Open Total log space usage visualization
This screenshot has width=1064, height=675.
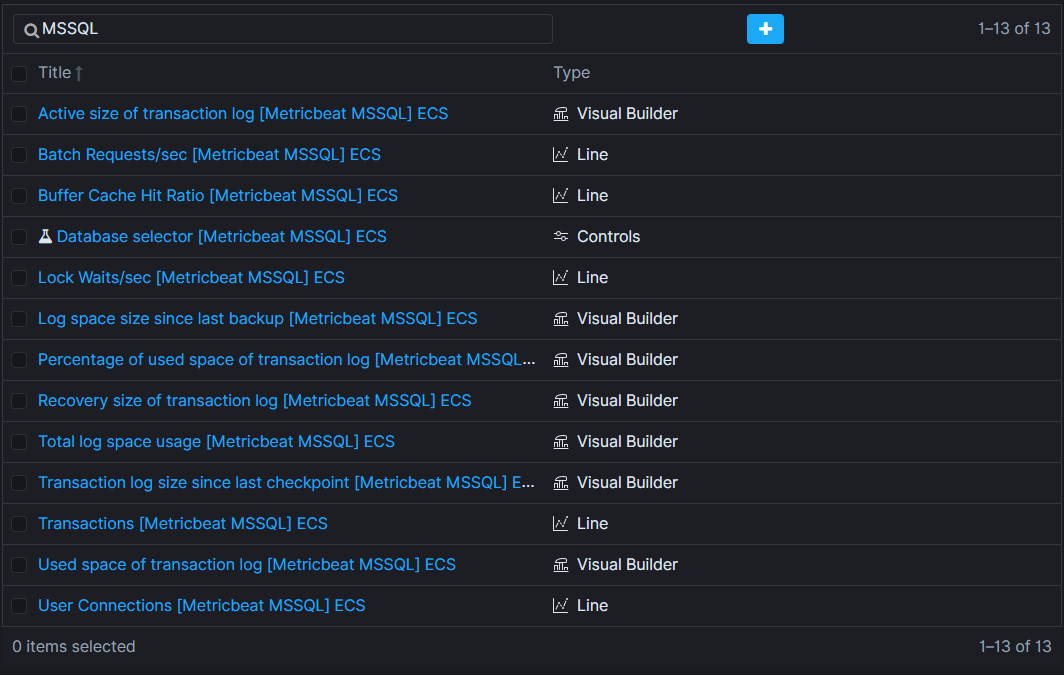tap(216, 442)
